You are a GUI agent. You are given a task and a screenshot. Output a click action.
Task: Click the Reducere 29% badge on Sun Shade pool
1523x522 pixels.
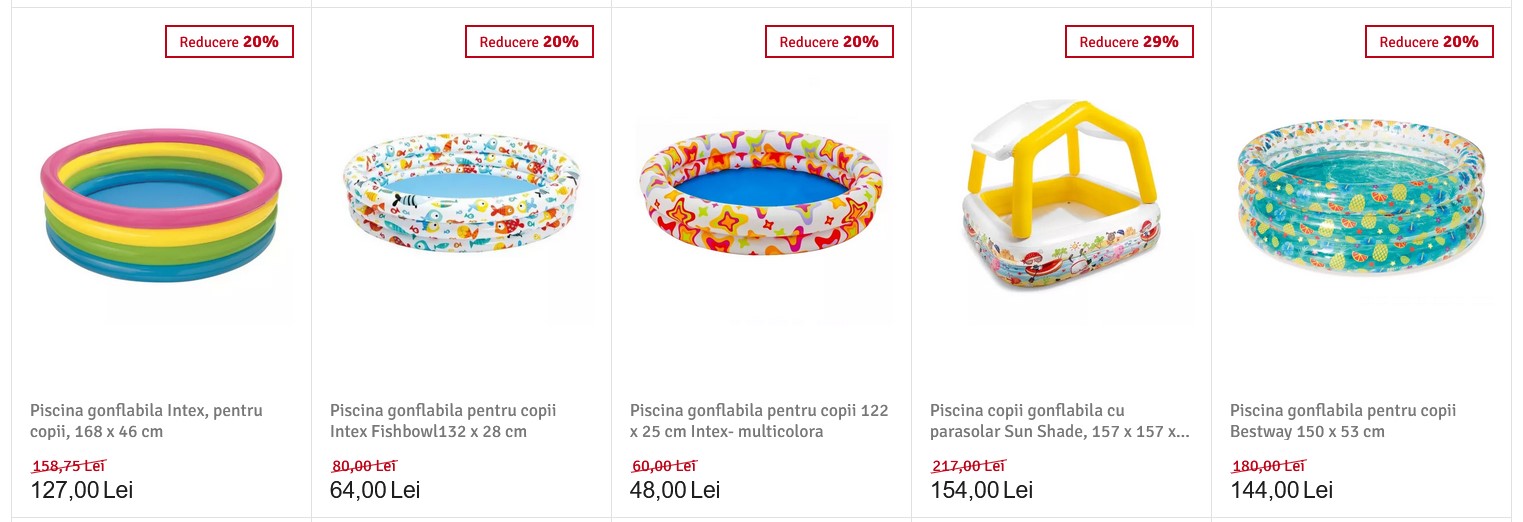1129,42
